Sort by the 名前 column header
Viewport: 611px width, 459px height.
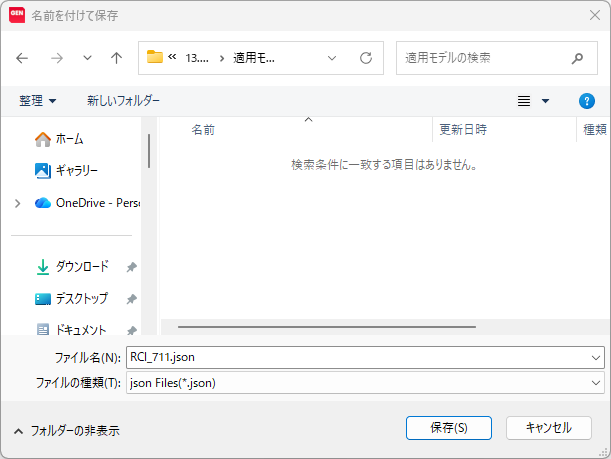point(203,130)
